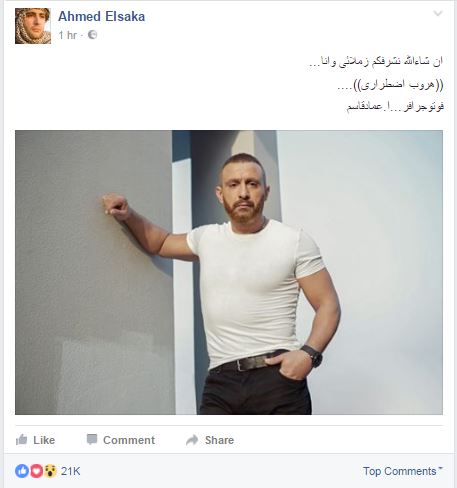Image resolution: width=457 pixels, height=488 pixels.
Task: Open the post options chevron menu
Action: (438, 13)
